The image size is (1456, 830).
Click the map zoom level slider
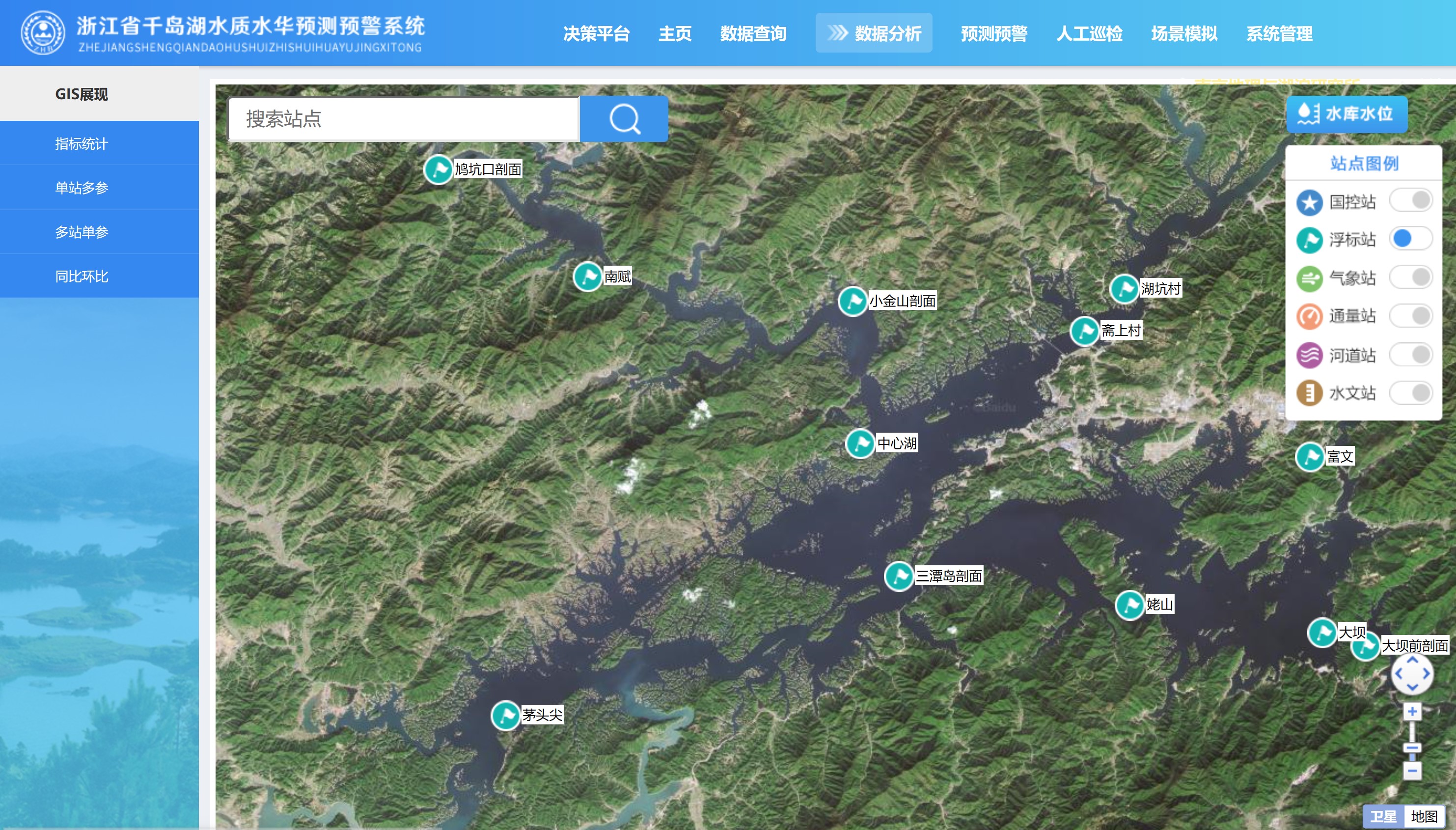point(1412,747)
